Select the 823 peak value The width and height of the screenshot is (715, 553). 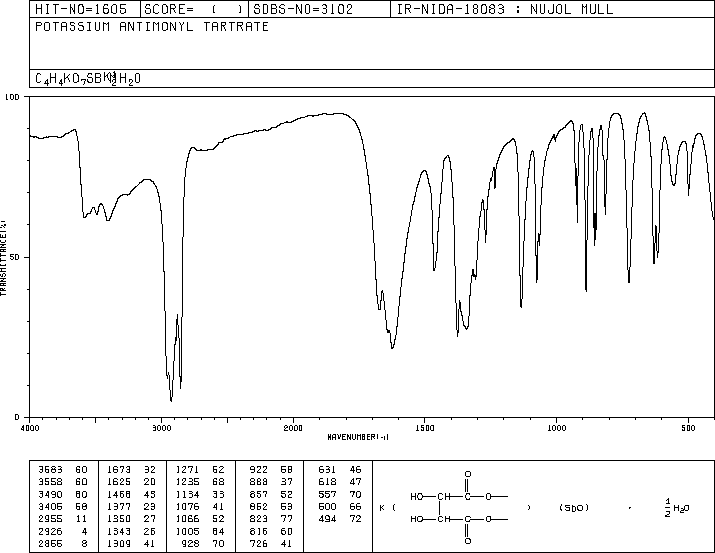click(x=259, y=519)
